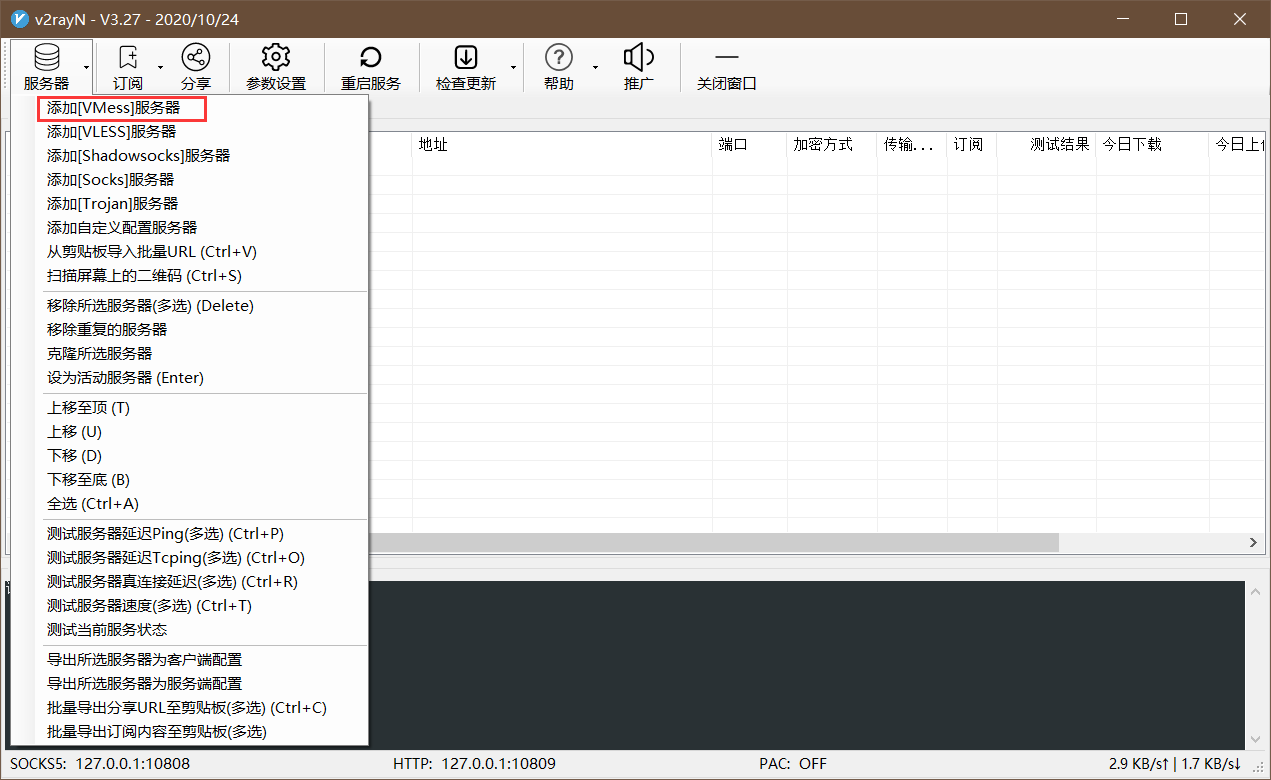1271x780 pixels.
Task: Expand the dropdown arrow beside 服务器
Action: tap(87, 68)
